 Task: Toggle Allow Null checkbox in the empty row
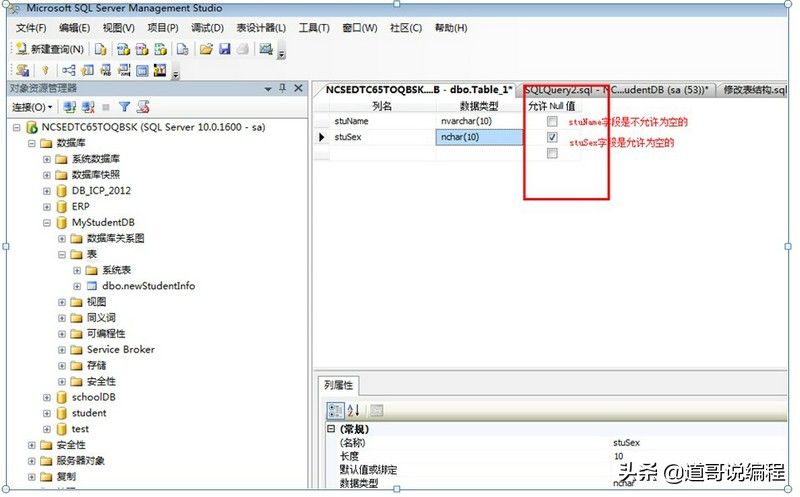[x=552, y=153]
